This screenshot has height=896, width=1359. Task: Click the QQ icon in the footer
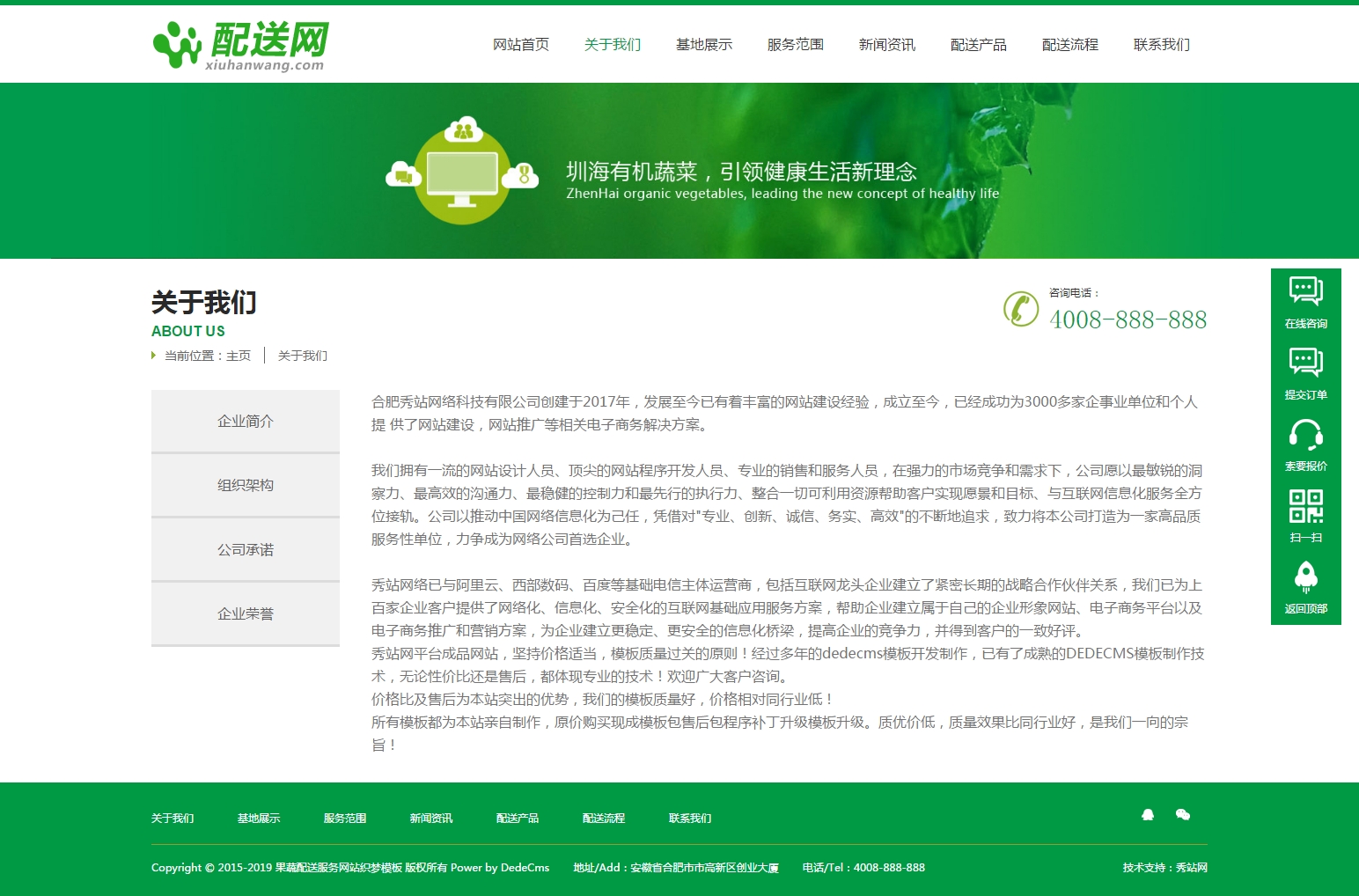click(x=1148, y=815)
